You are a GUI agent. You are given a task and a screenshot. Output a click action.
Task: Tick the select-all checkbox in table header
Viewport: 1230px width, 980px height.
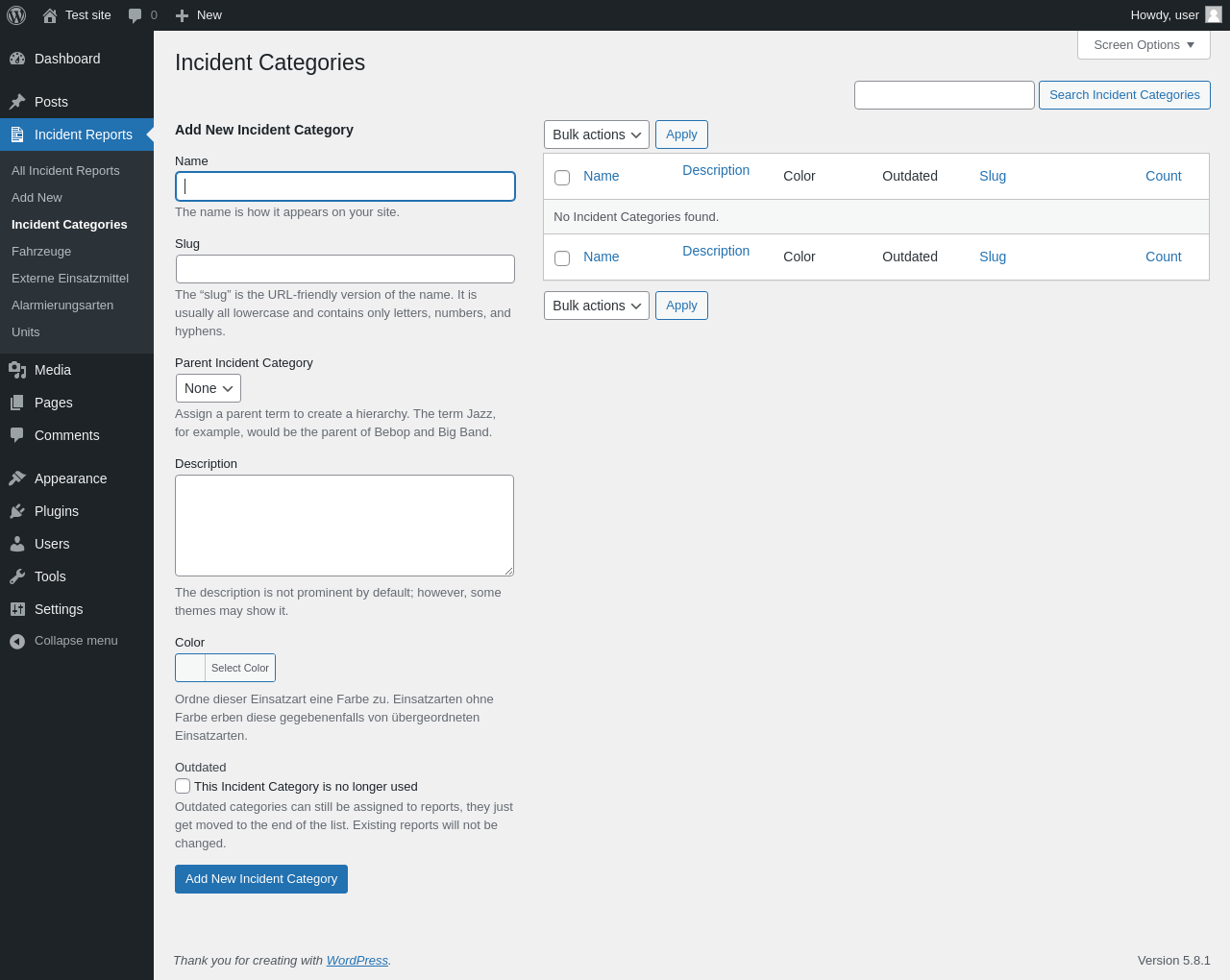click(x=562, y=178)
